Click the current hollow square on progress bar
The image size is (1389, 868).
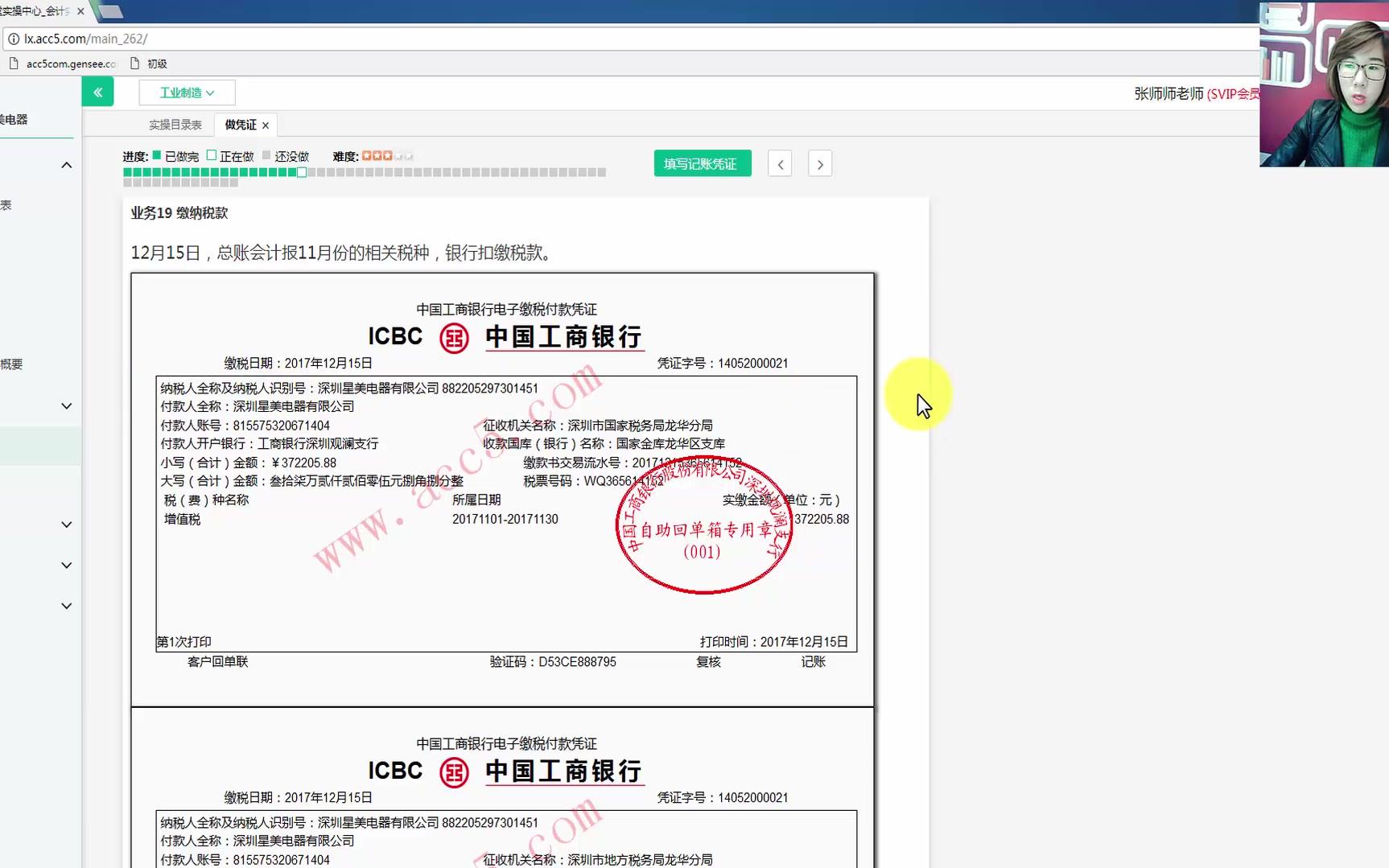click(x=301, y=171)
